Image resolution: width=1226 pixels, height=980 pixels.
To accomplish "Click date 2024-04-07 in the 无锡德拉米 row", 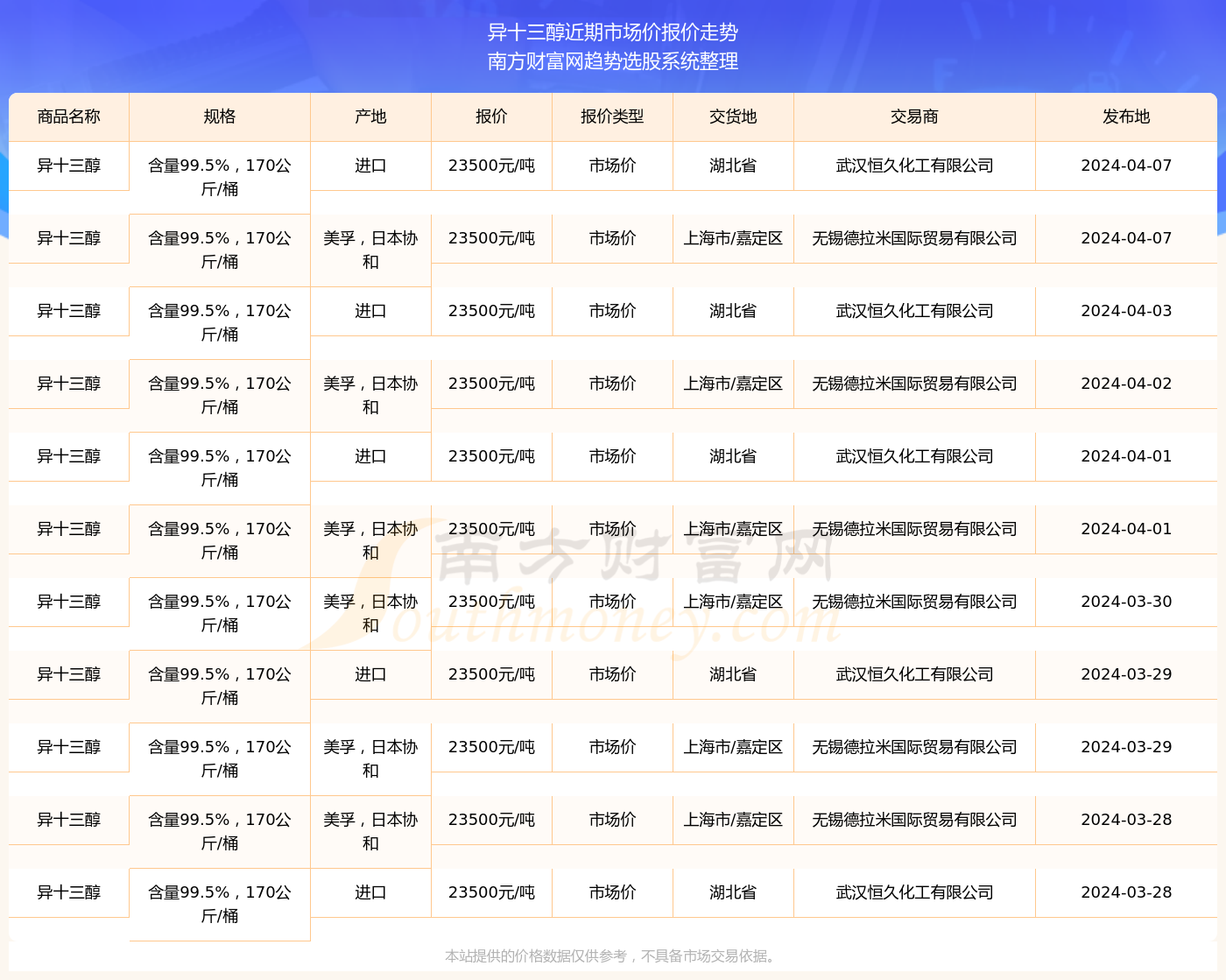I will (x=1126, y=238).
